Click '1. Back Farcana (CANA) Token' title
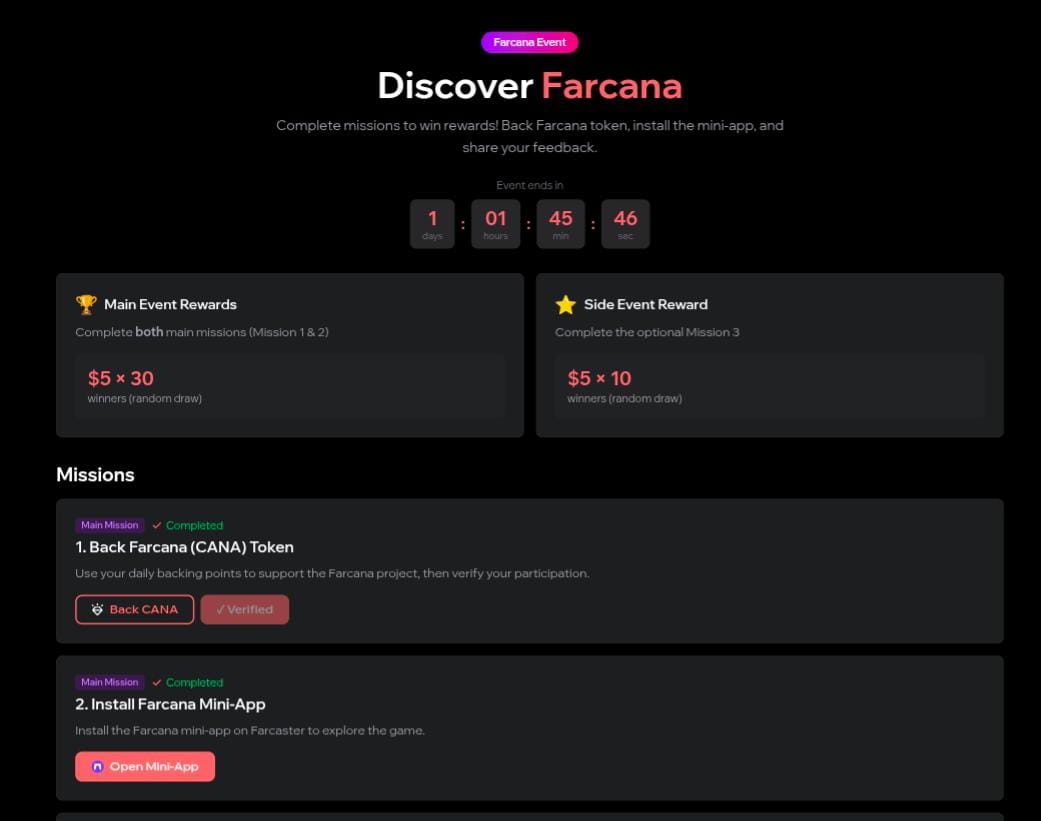 click(185, 548)
